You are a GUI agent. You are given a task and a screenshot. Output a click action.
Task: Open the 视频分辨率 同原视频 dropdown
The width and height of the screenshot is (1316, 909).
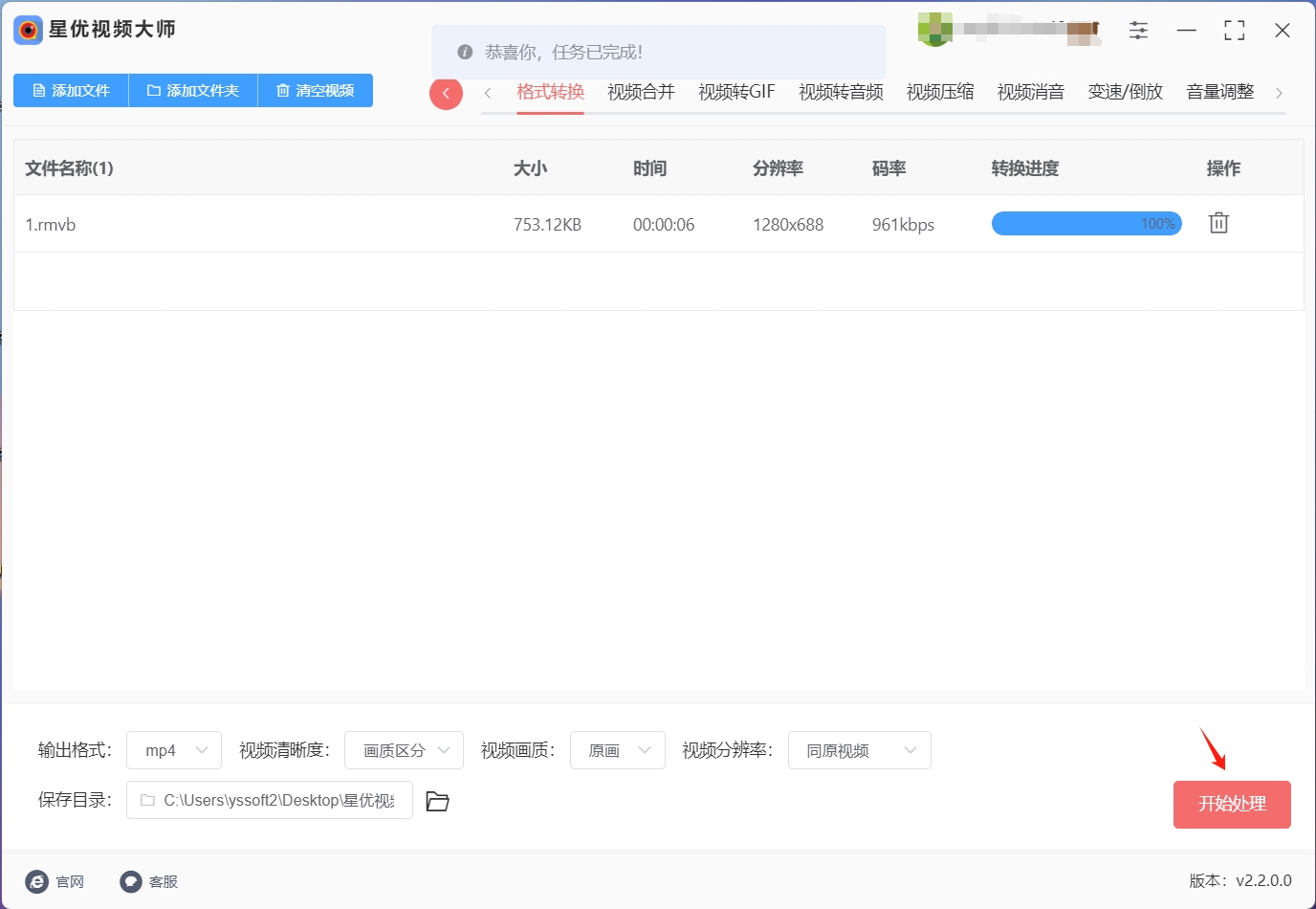click(x=860, y=750)
